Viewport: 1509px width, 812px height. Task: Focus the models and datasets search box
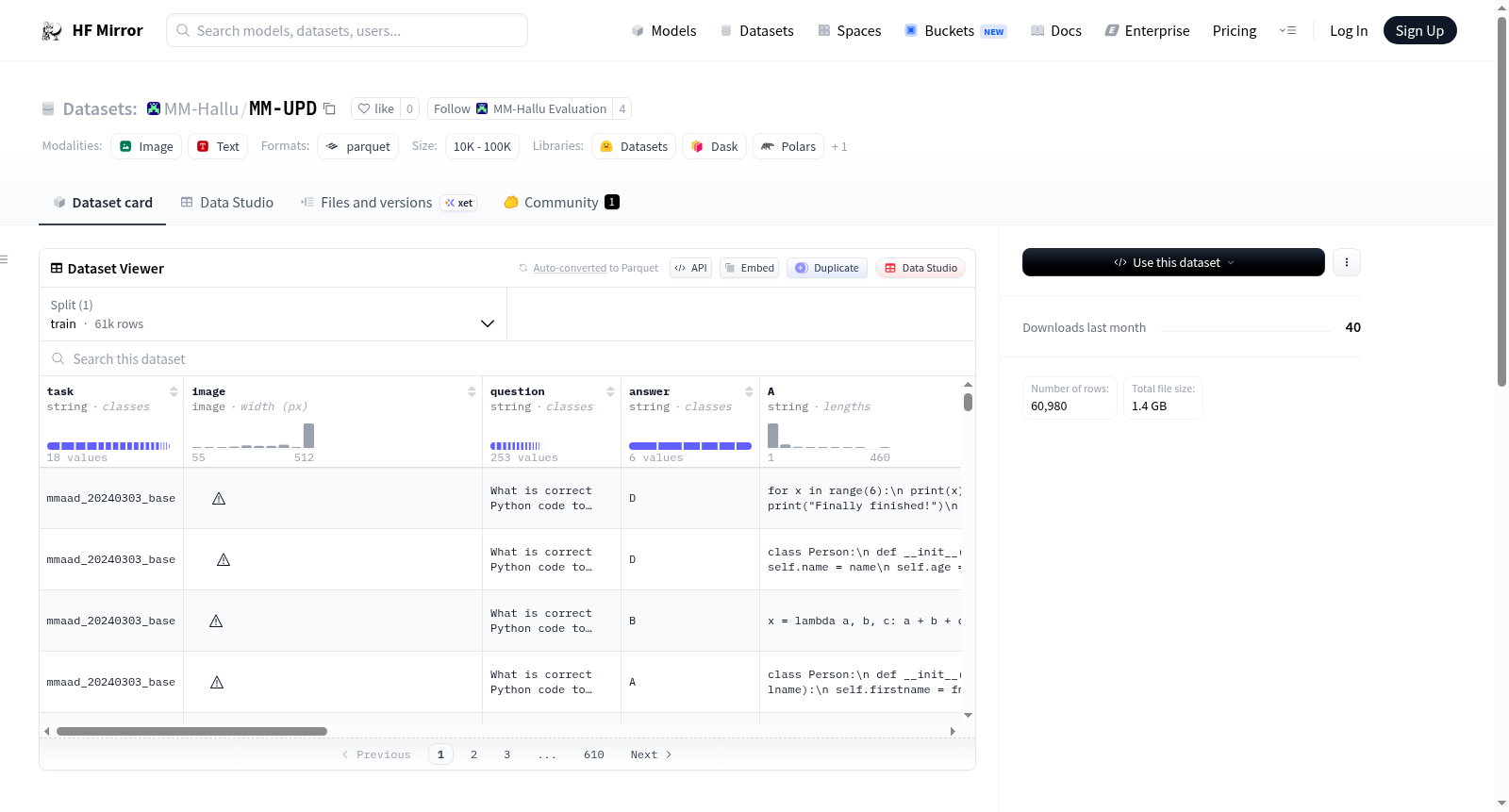347,30
